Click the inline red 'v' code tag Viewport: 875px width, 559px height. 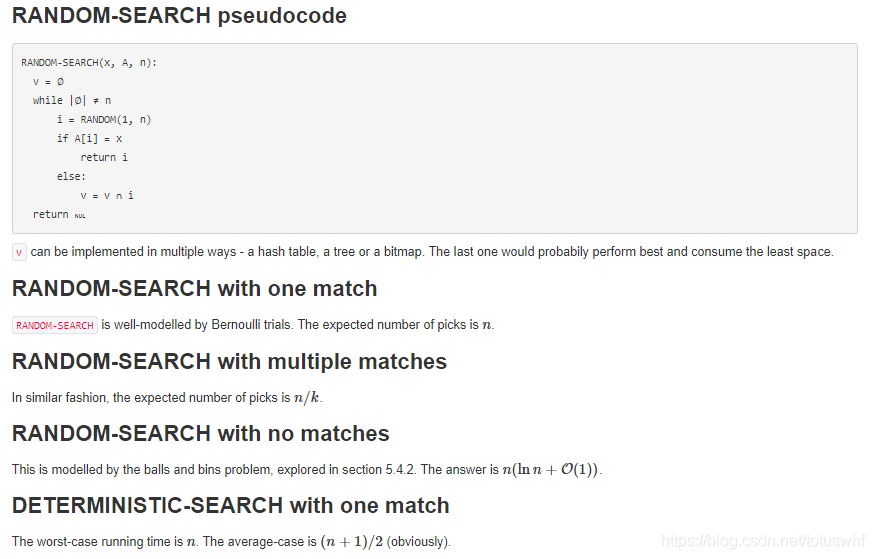[19, 252]
